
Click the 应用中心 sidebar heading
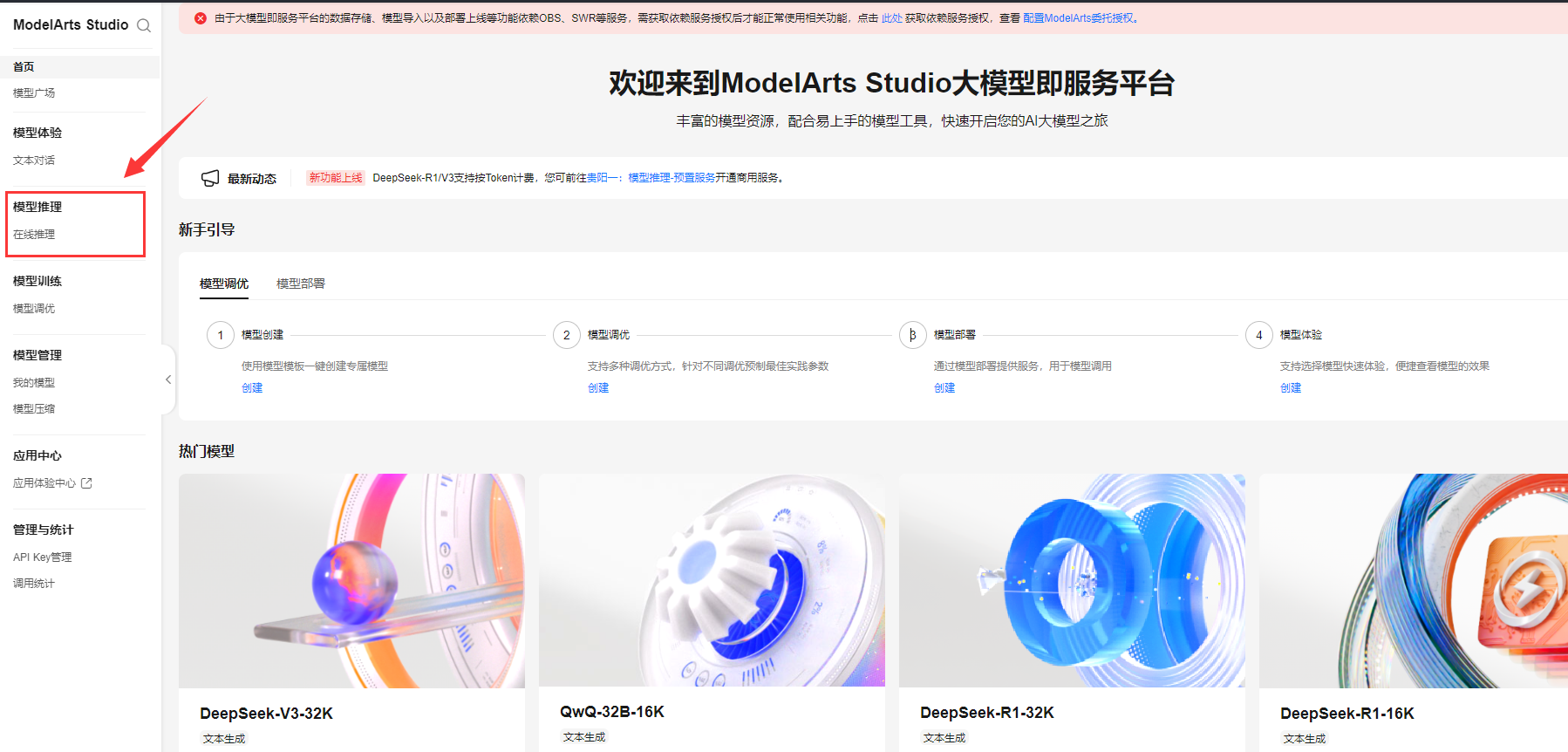(x=37, y=455)
